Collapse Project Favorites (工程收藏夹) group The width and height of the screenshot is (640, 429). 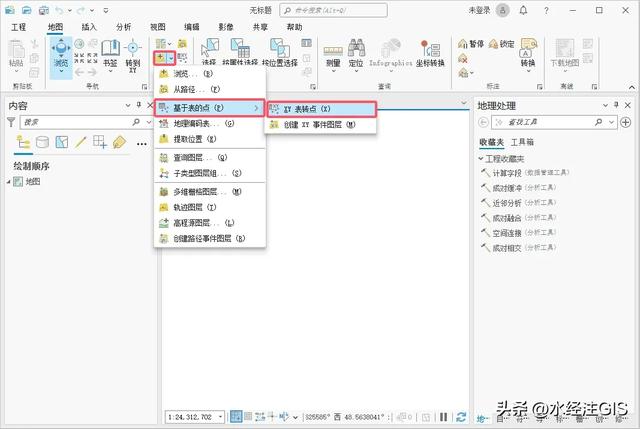[481, 158]
